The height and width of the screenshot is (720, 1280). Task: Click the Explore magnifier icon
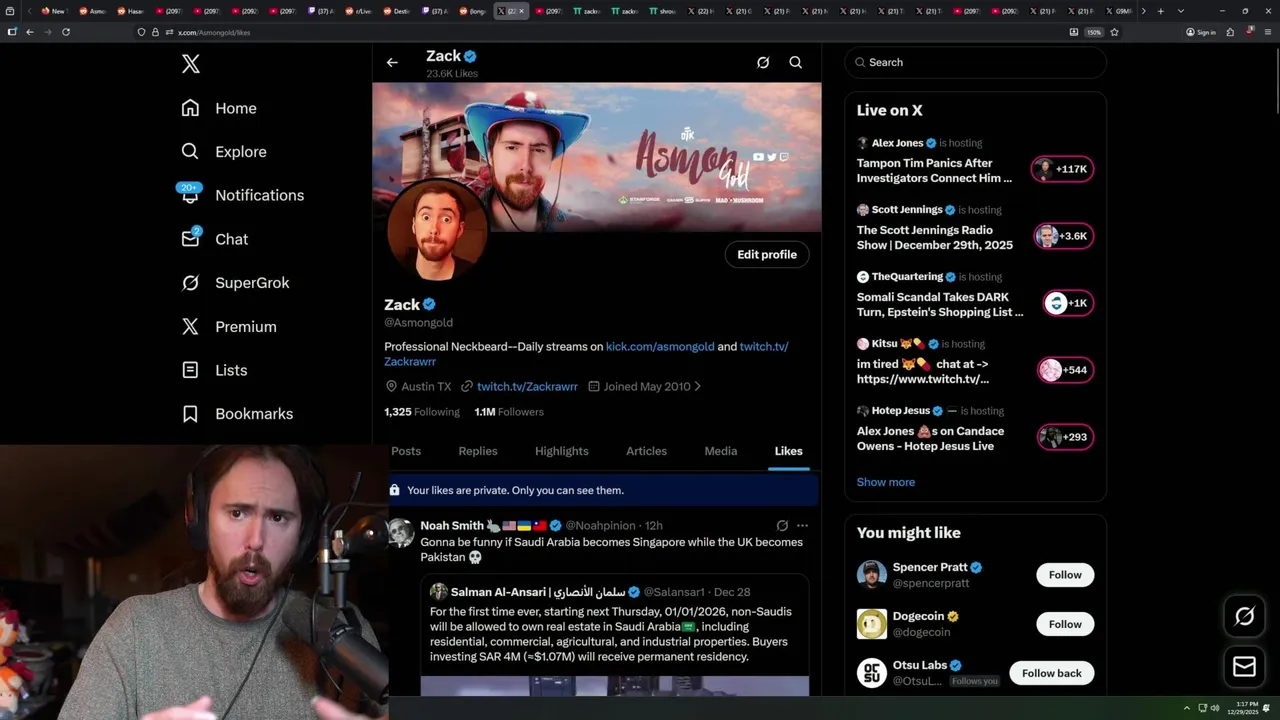click(190, 152)
